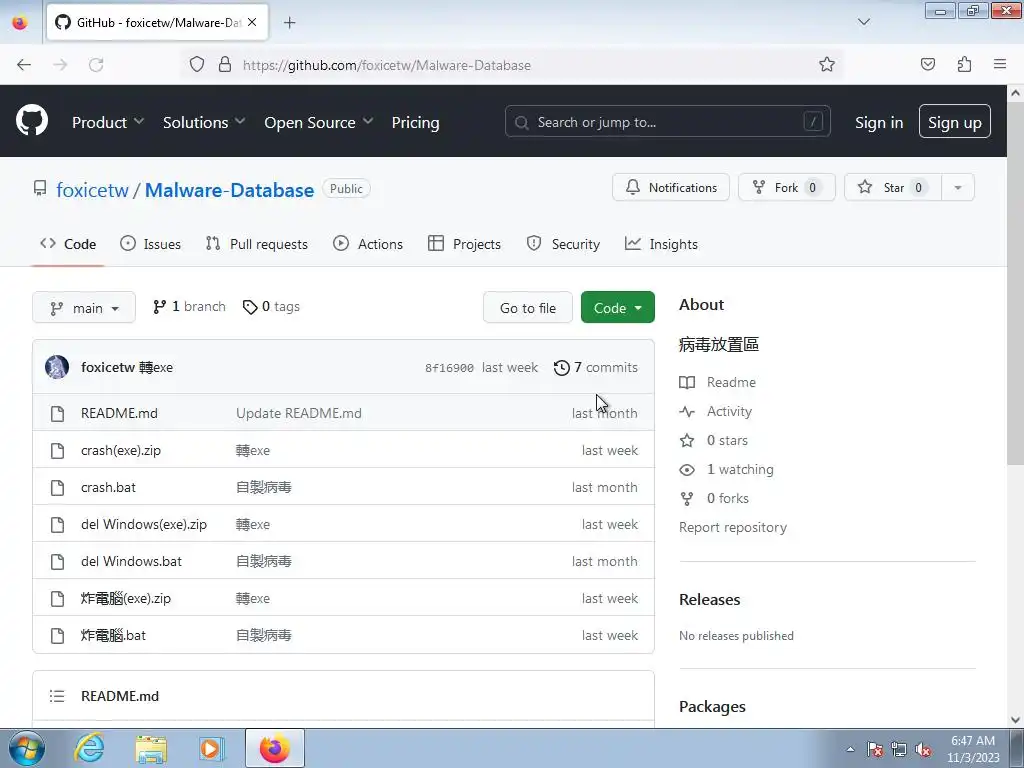
Task: Open Windows Explorer from taskbar
Action: [151, 748]
